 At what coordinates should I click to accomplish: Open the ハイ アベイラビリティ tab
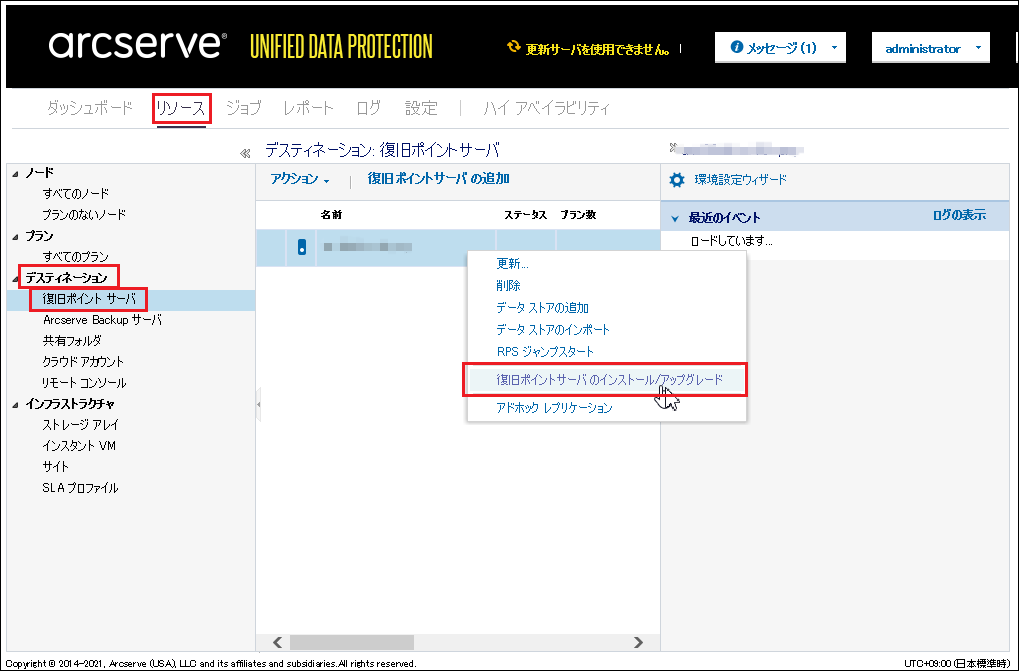[547, 108]
